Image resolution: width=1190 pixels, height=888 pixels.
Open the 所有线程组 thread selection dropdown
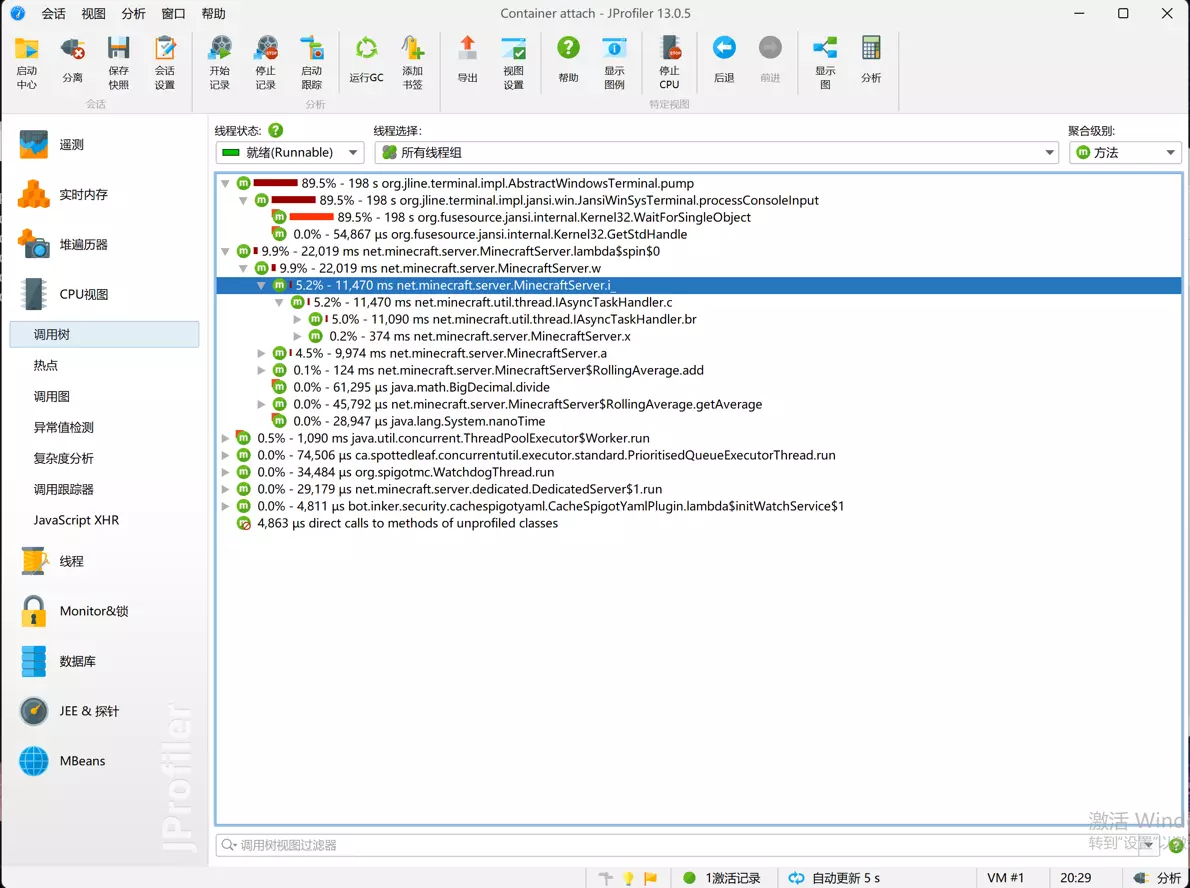click(716, 153)
